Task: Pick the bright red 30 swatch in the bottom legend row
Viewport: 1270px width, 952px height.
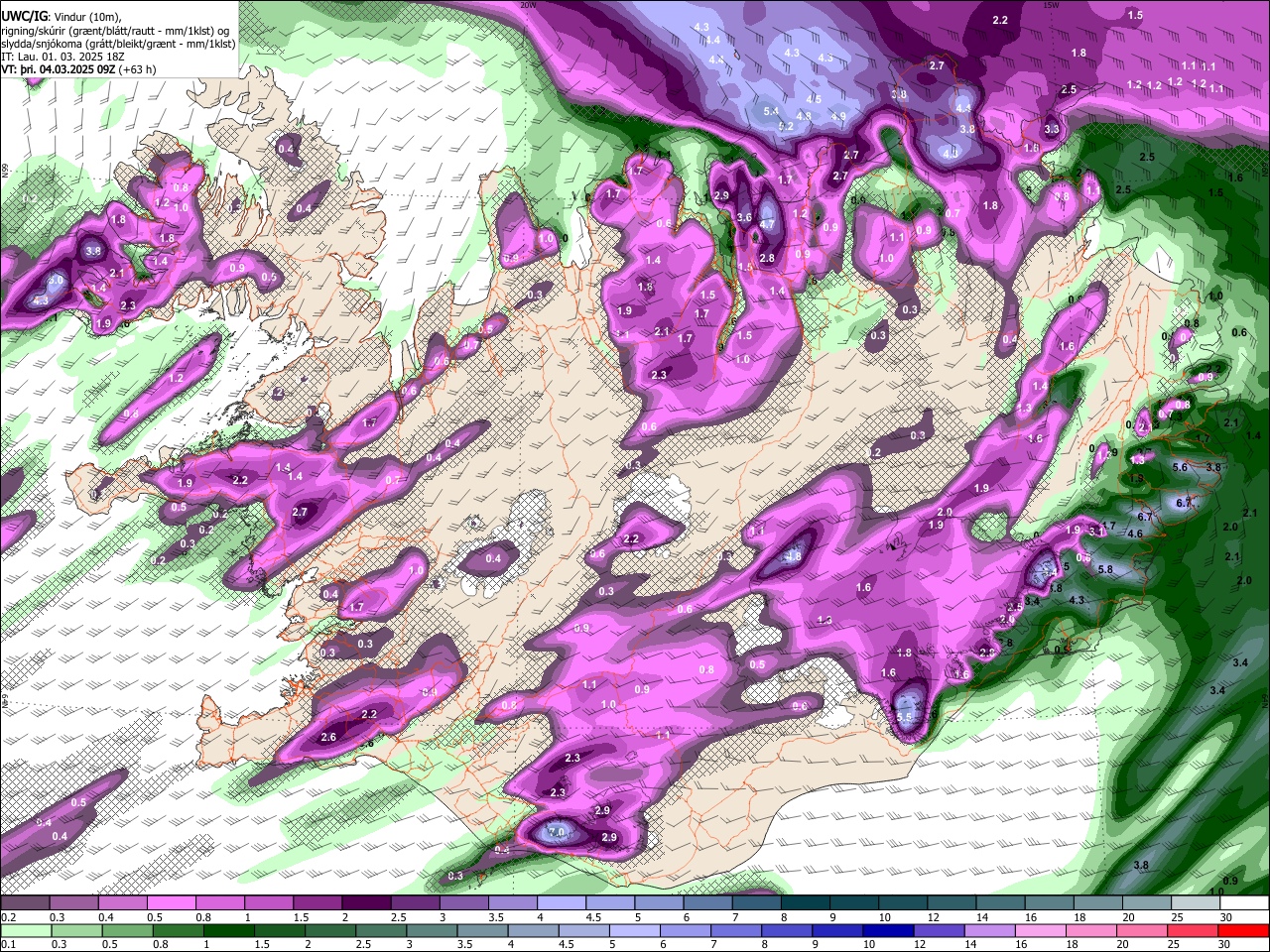Action: point(1243,930)
